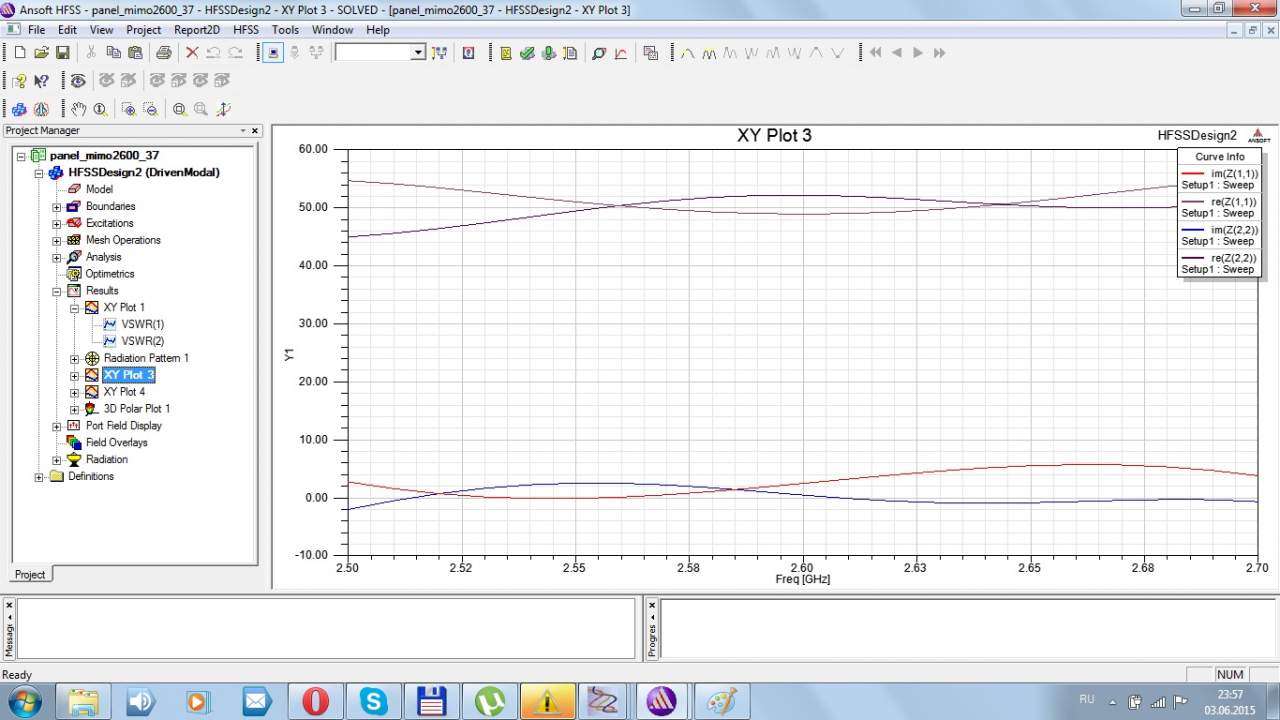Open the uTorrent app in taskbar
Screen dimensions: 1280x720
tap(490, 702)
